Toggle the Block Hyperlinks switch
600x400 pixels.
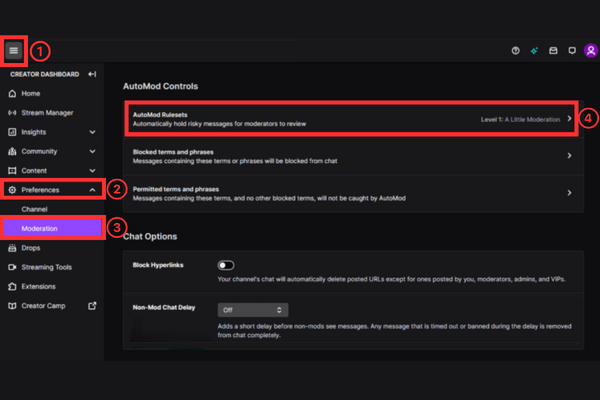[226, 265]
